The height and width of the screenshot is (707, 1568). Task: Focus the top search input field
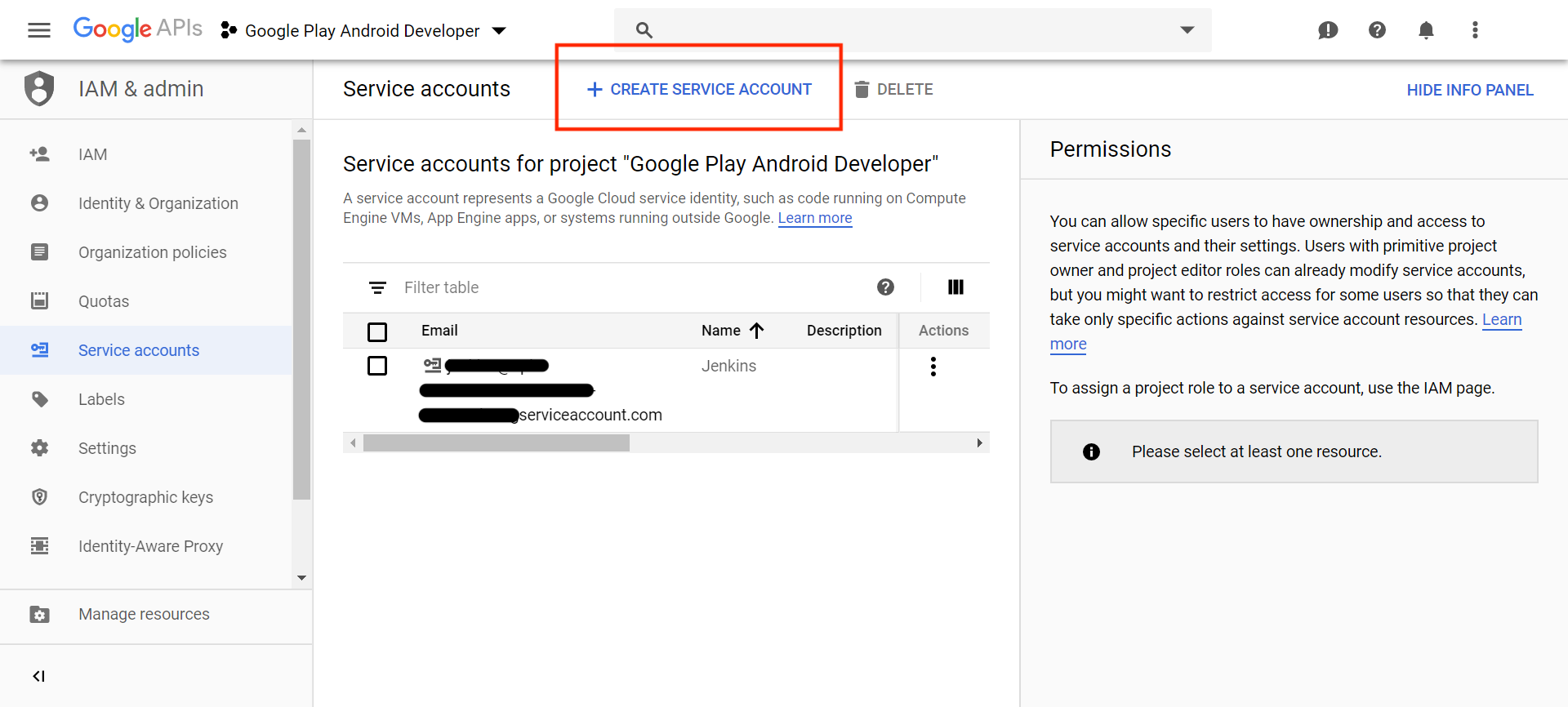(x=912, y=30)
